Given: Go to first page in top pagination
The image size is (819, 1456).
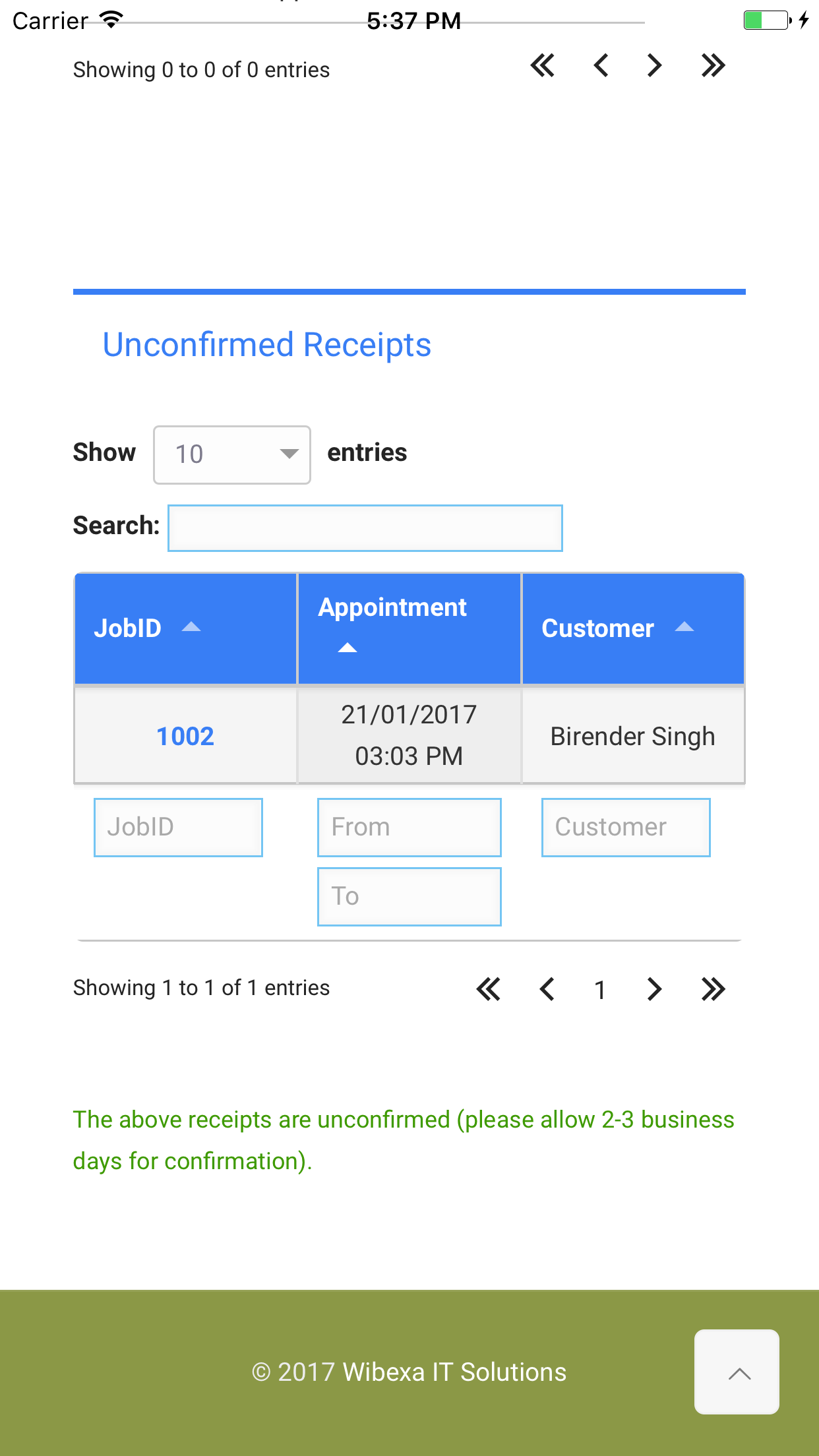Looking at the screenshot, I should point(542,65).
